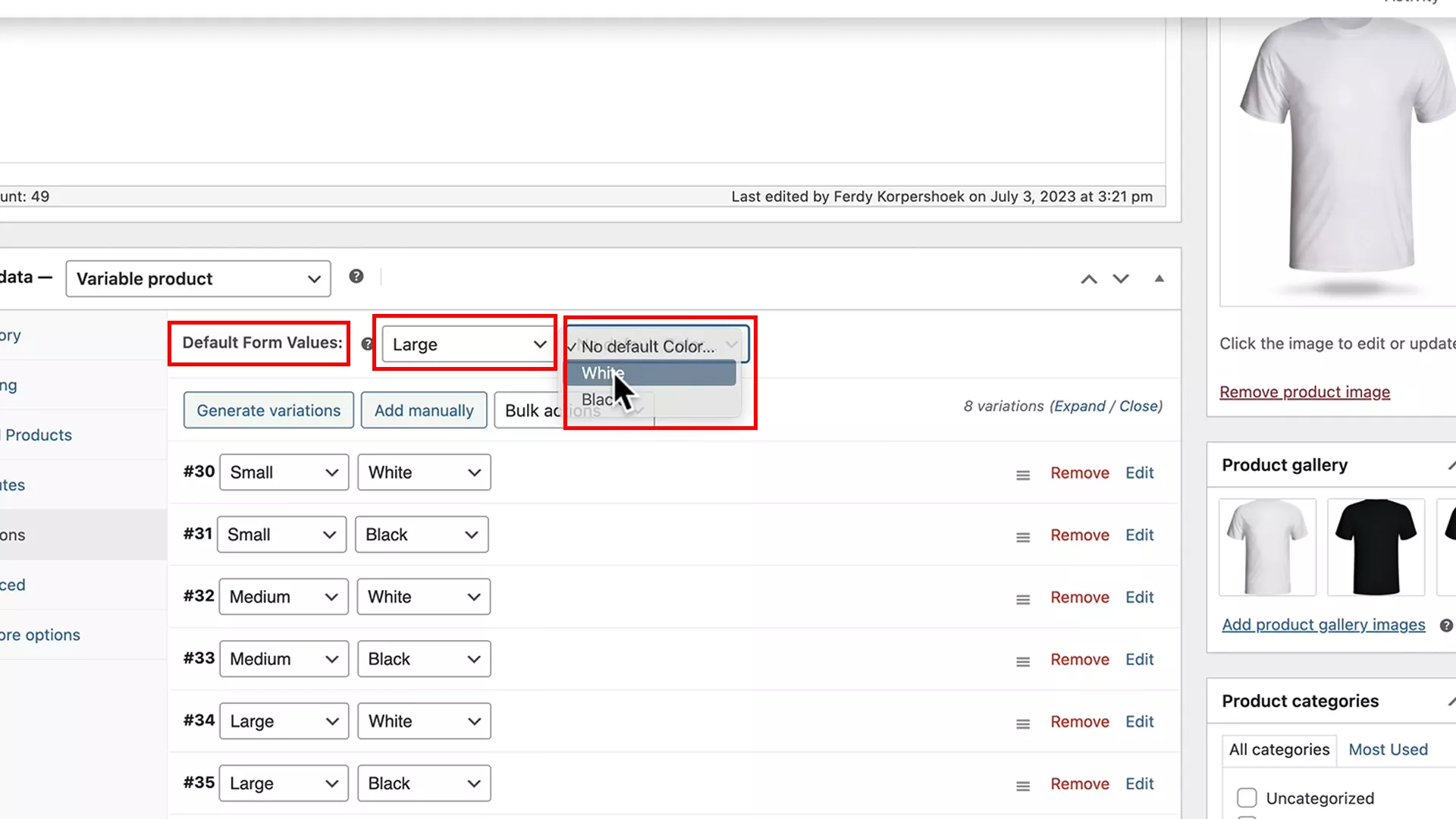The height and width of the screenshot is (819, 1456).
Task: Collapse the Product gallery panel
Action: pyautogui.click(x=1451, y=464)
